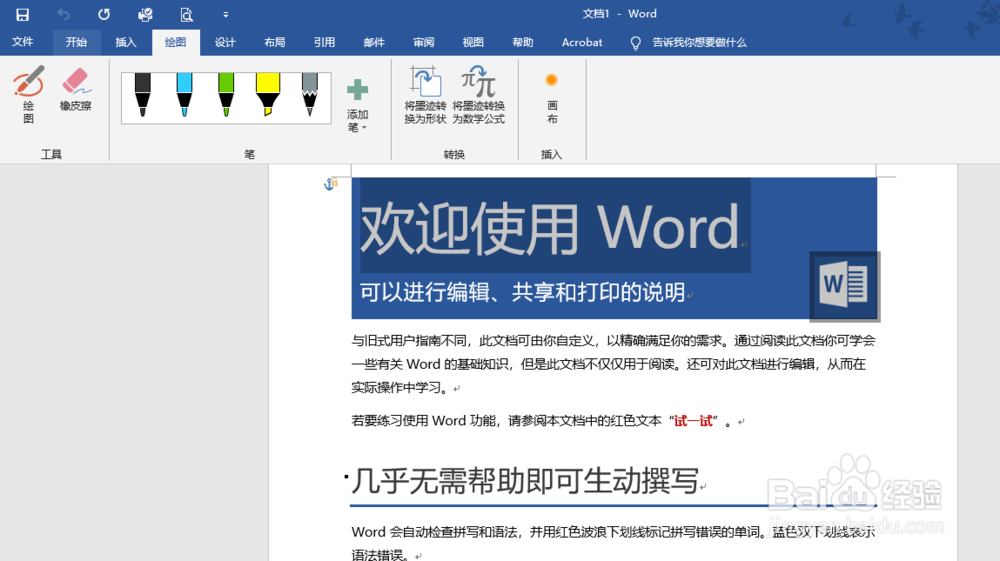1000x561 pixels.
Task: Click the heading 几乎无需帮助即可生动撰写
Action: [x=525, y=481]
